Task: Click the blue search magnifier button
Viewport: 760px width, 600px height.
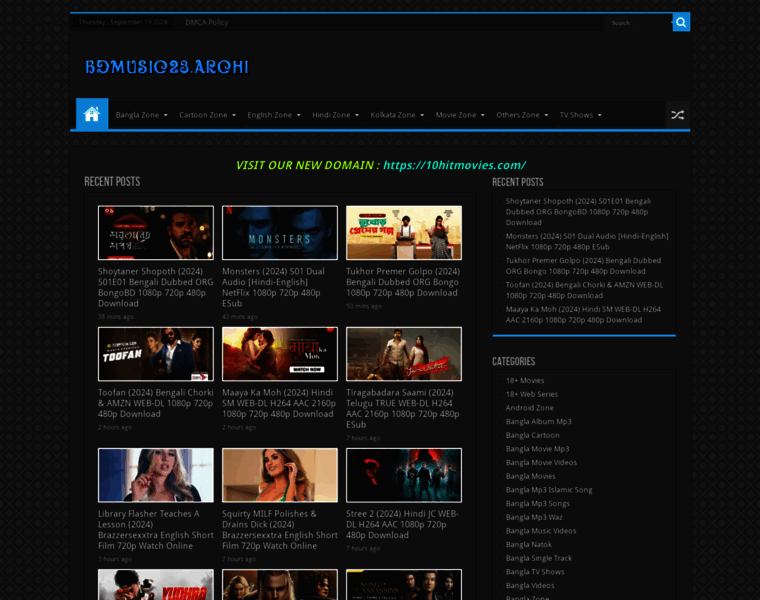Action: coord(681,22)
